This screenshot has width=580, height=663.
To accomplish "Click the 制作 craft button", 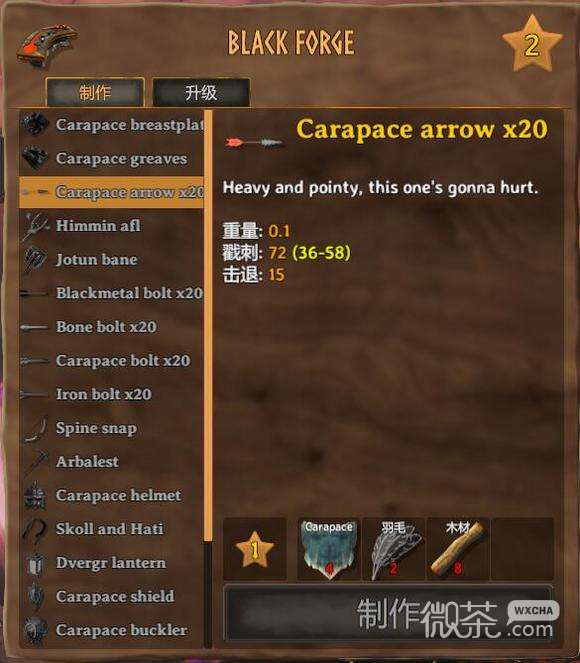I will [388, 612].
